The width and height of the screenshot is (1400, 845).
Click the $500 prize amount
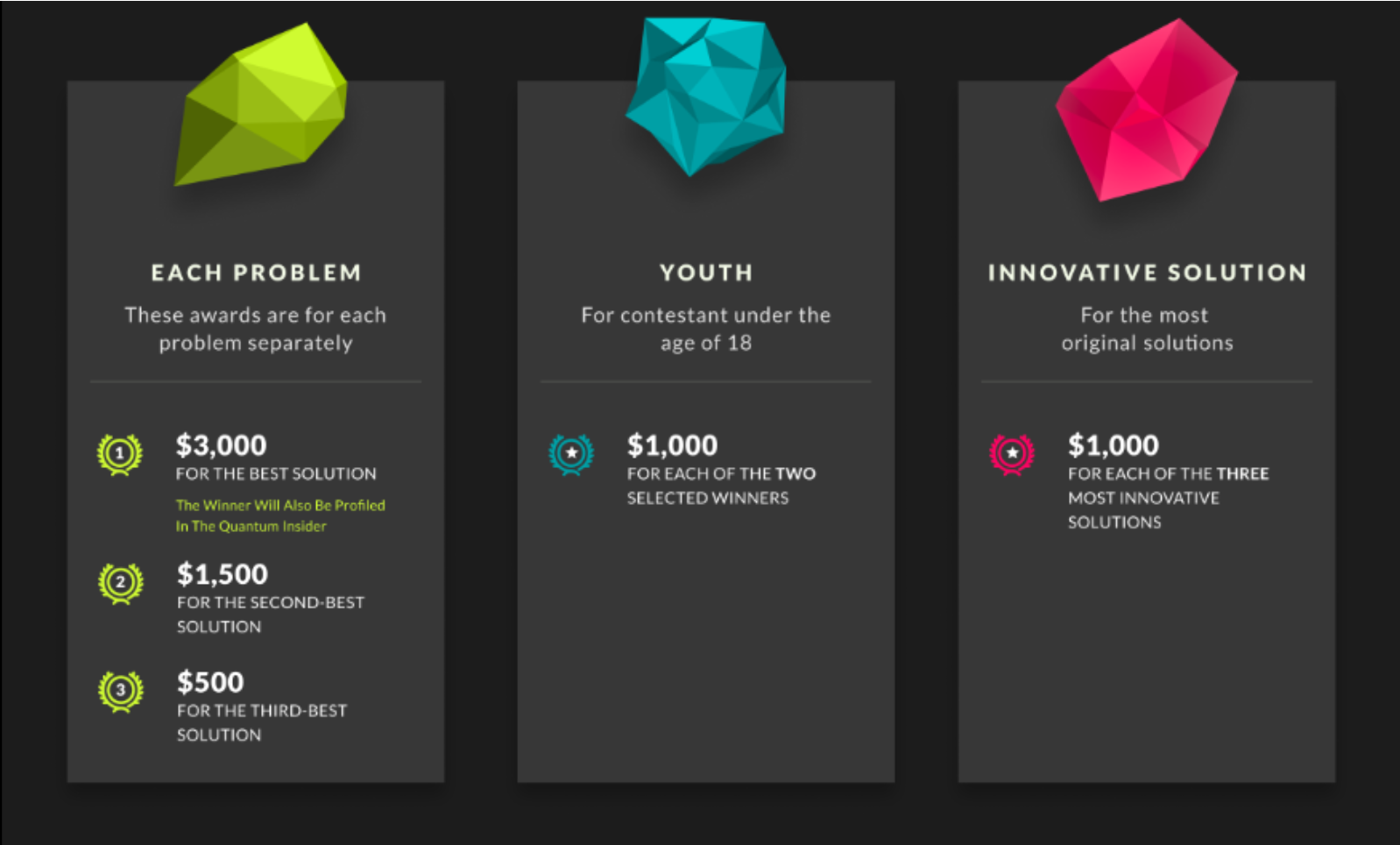point(210,682)
